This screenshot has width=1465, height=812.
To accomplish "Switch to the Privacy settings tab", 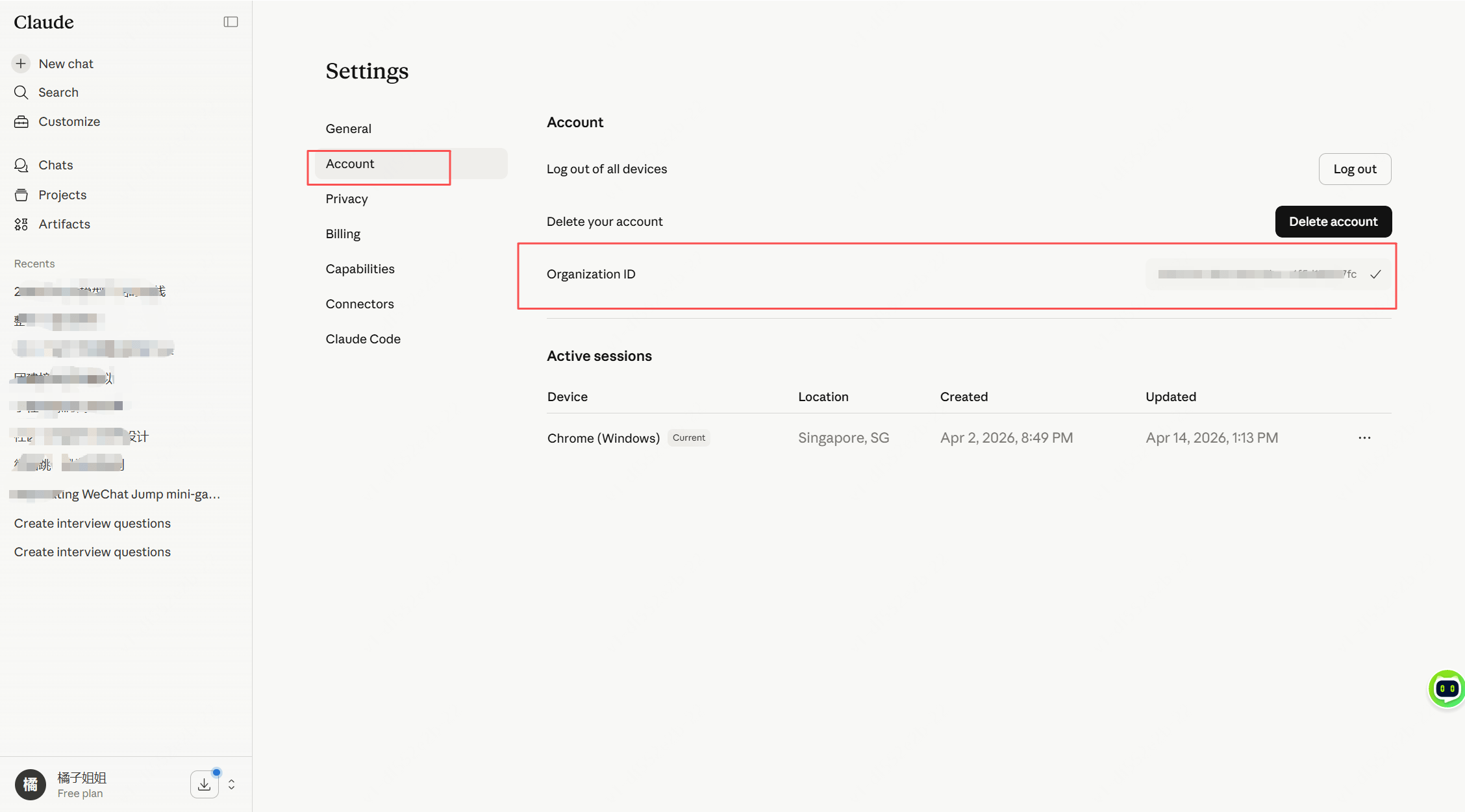I will click(x=347, y=199).
